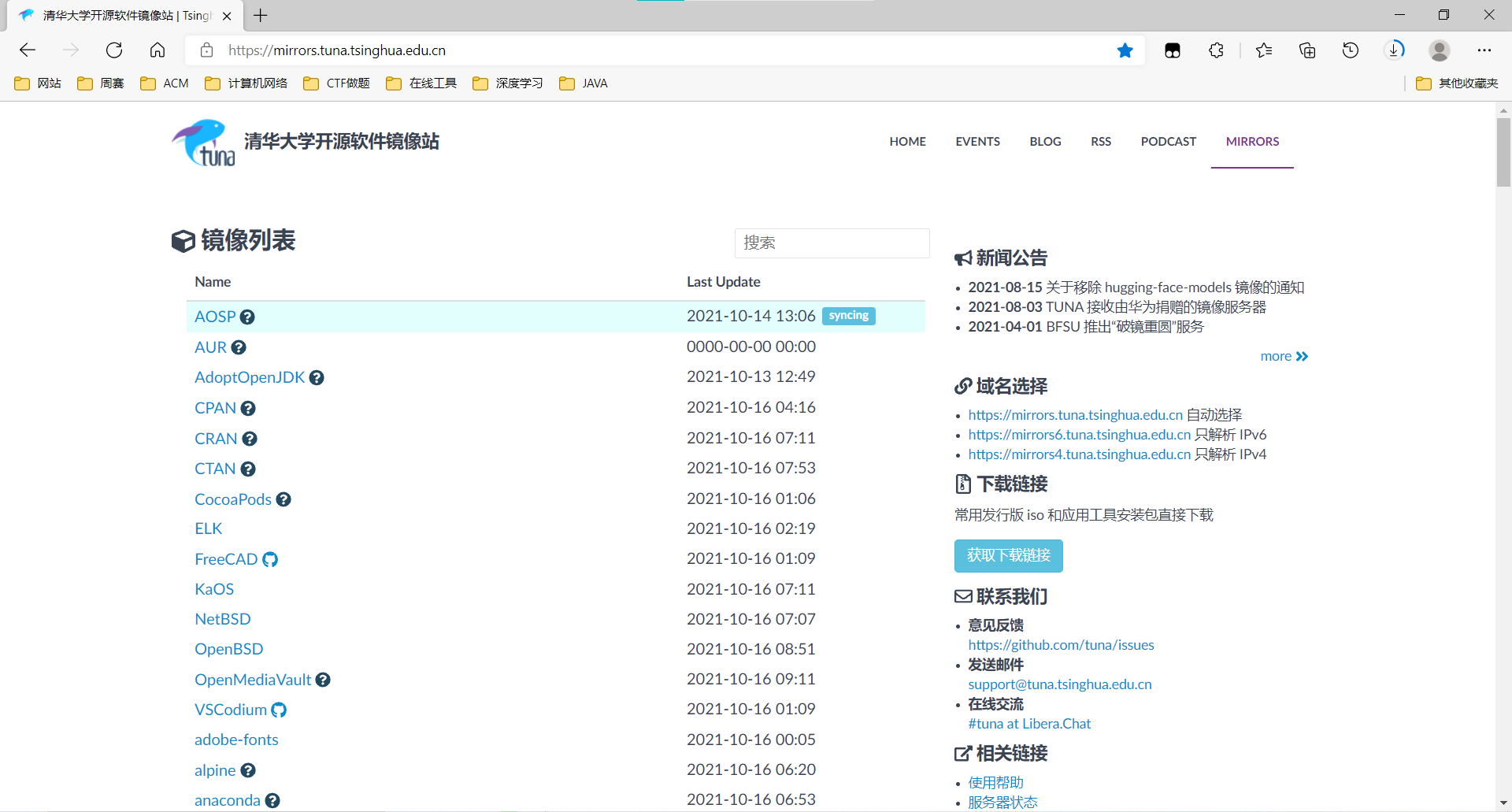The image size is (1512, 812).
Task: Open the 'more' news link
Action: [1284, 356]
